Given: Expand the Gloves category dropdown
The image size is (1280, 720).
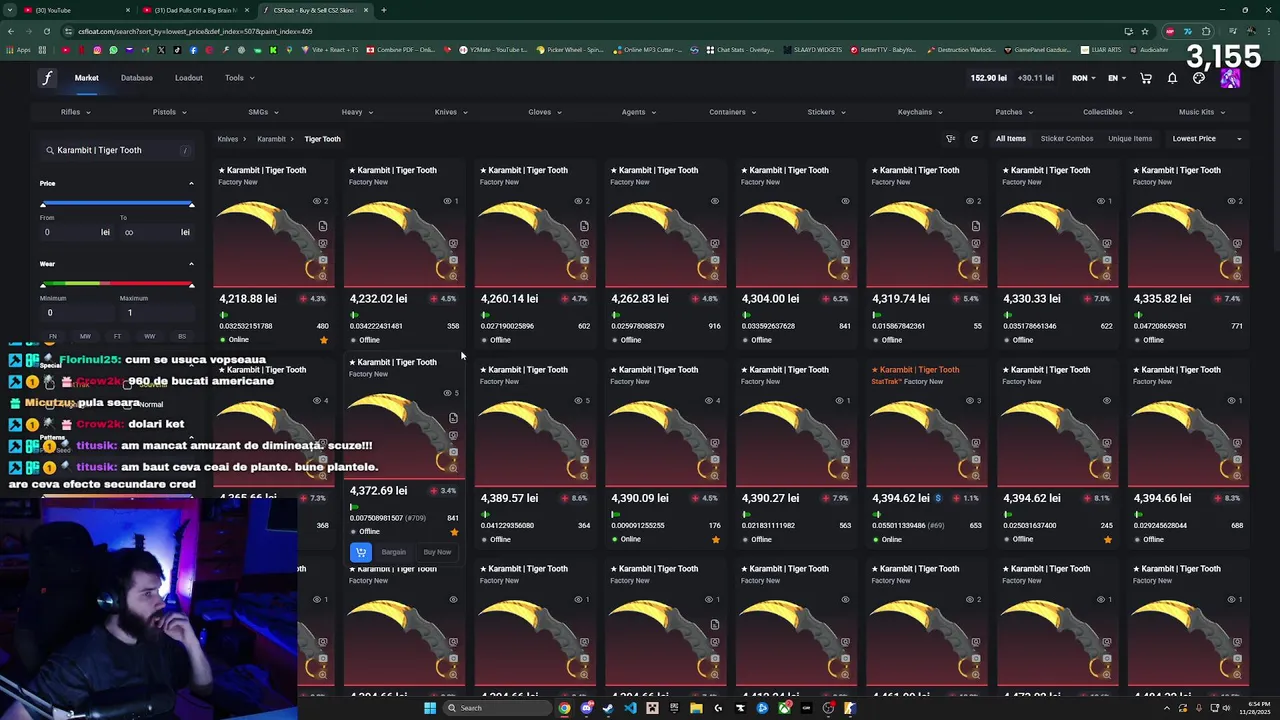Looking at the screenshot, I should pyautogui.click(x=545, y=112).
